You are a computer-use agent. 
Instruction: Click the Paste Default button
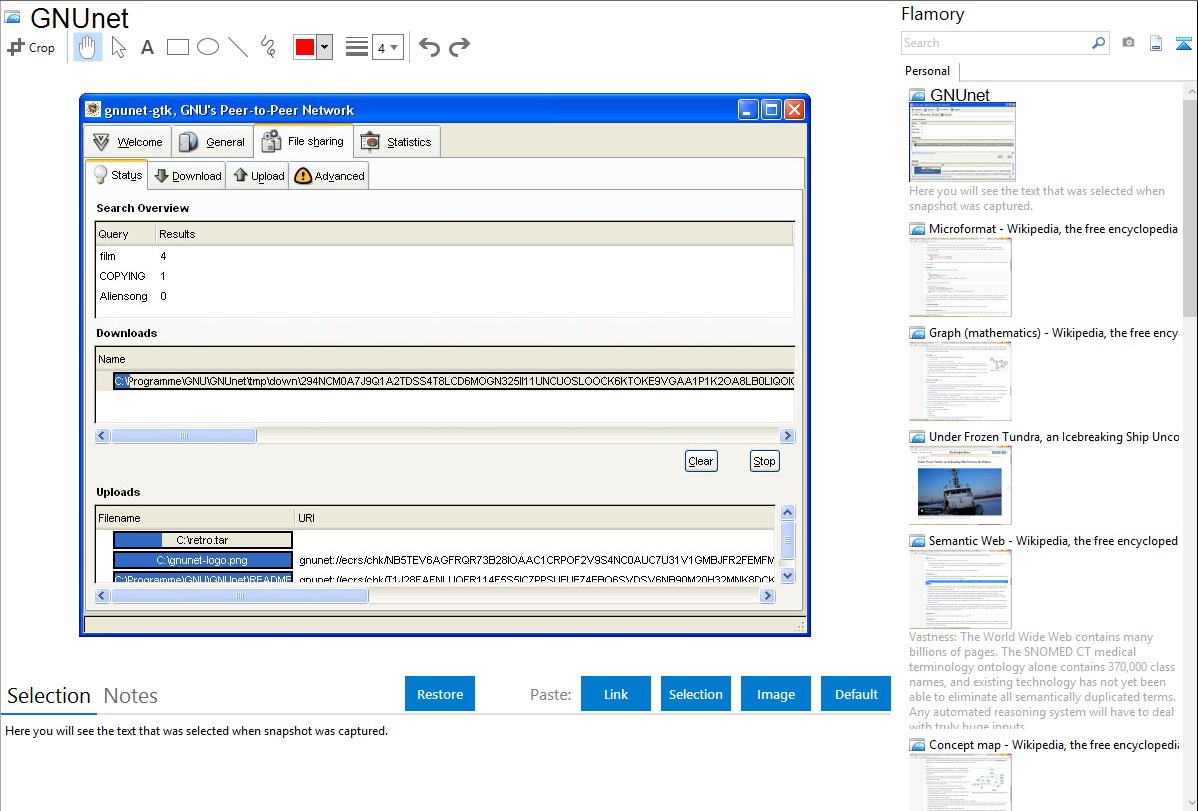(856, 694)
